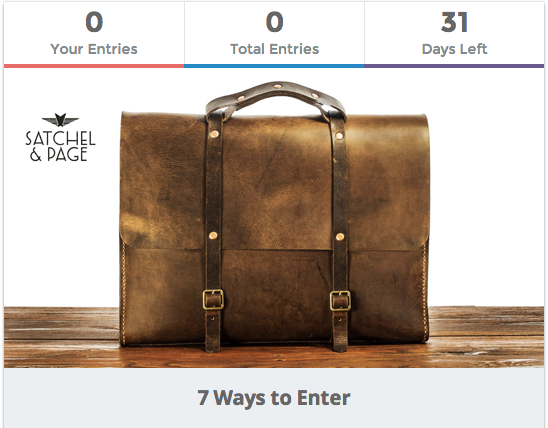Click the left brass buckle on the bag
548x428 pixels.
click(x=213, y=299)
